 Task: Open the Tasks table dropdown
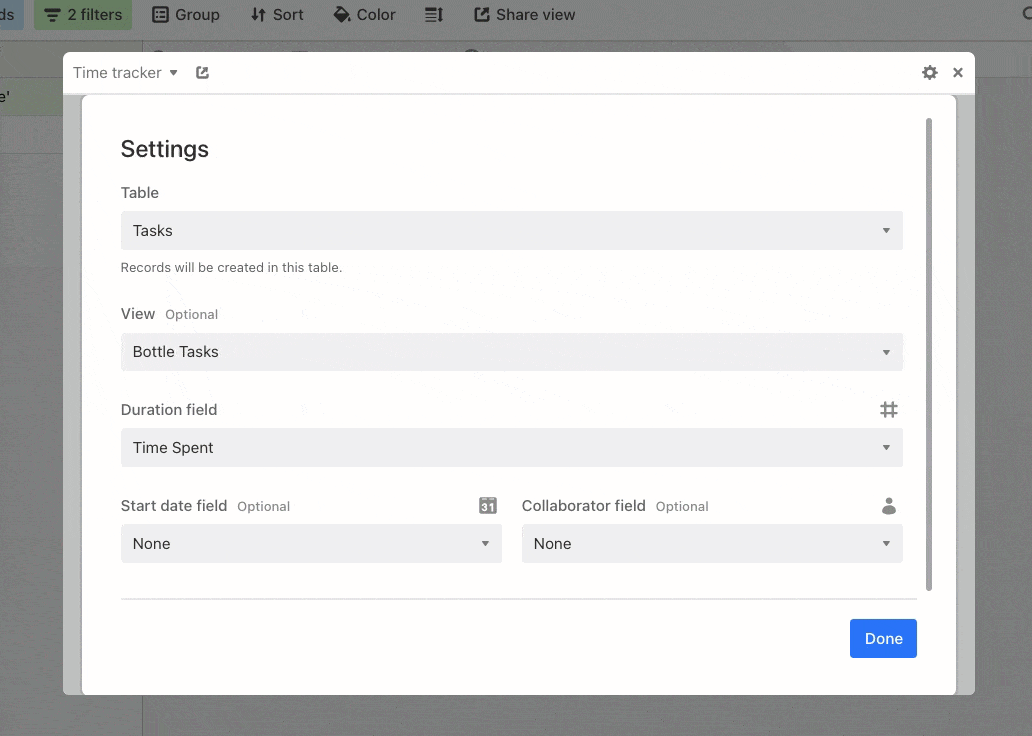(x=511, y=230)
